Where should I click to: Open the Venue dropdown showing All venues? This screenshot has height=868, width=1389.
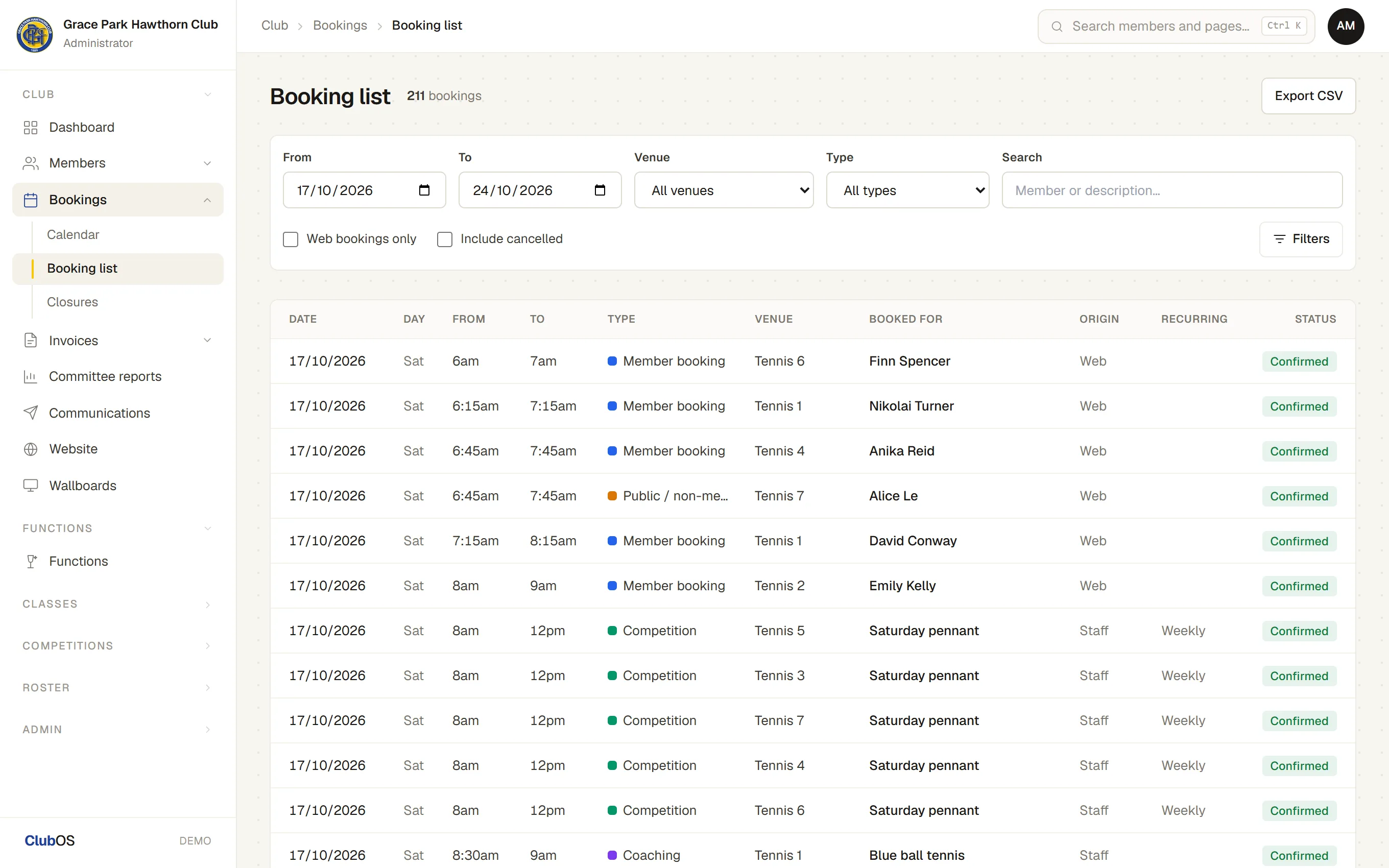point(724,190)
